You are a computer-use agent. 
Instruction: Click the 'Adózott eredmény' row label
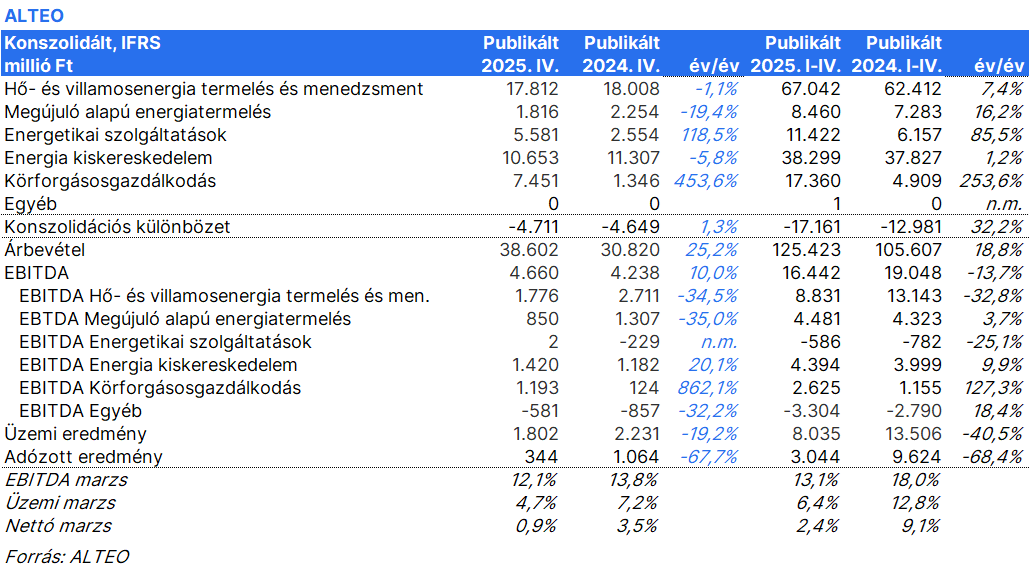point(83,457)
